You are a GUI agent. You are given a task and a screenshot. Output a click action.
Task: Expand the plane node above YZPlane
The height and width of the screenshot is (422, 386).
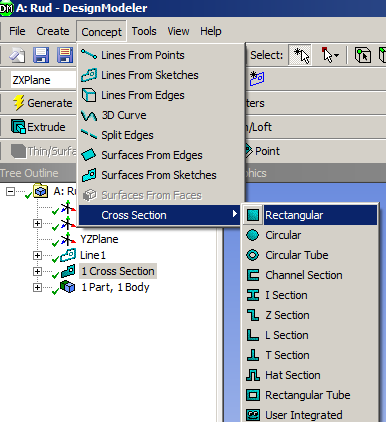[37, 223]
